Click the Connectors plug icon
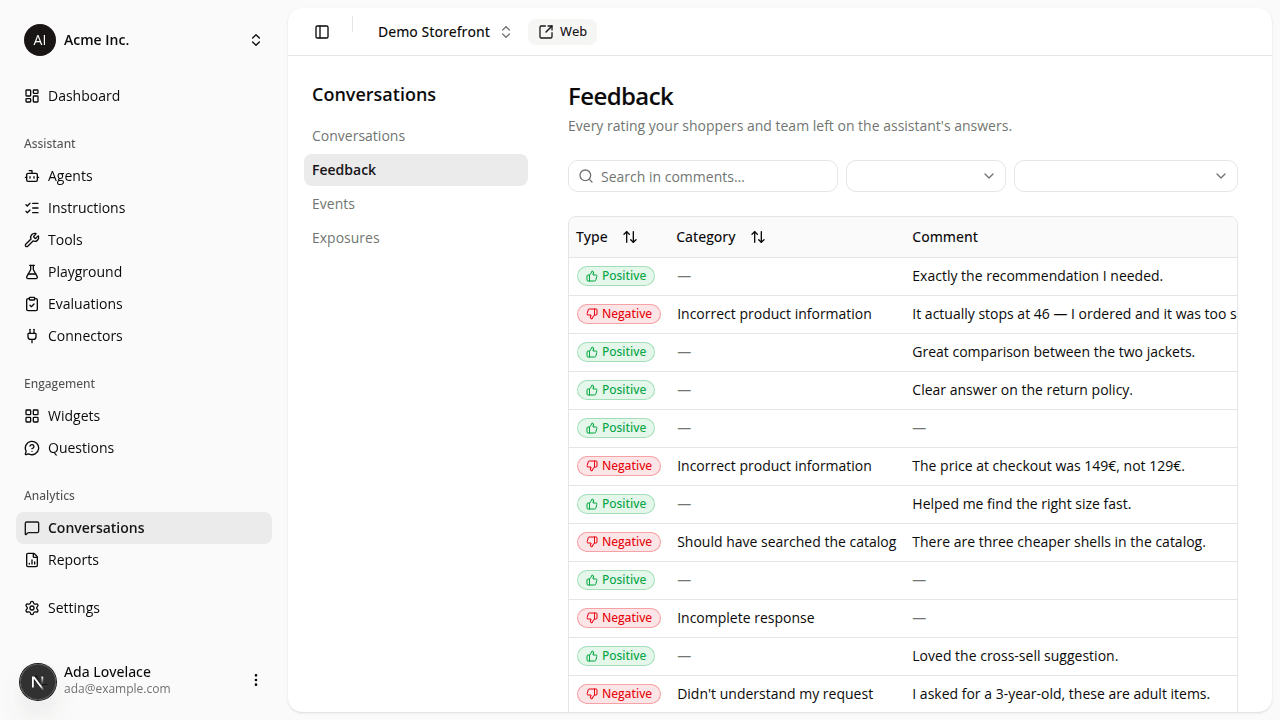This screenshot has width=1280, height=720. (x=32, y=336)
